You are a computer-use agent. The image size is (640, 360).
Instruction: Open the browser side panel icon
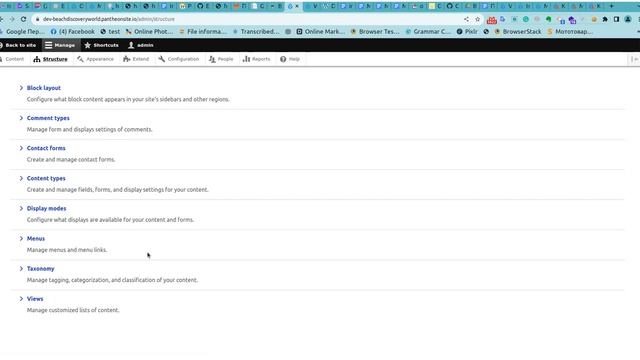coord(616,19)
